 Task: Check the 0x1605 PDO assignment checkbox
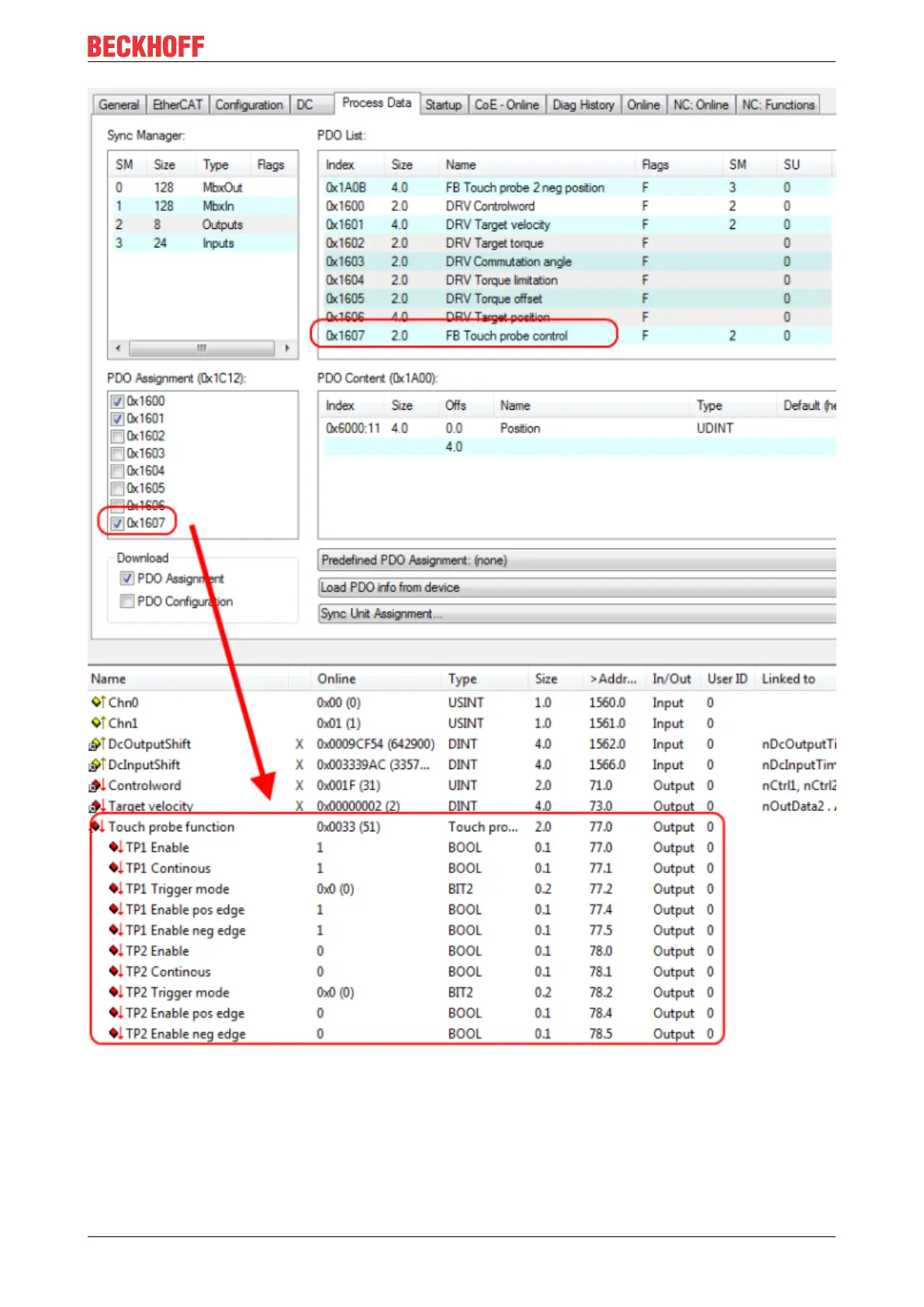(117, 489)
